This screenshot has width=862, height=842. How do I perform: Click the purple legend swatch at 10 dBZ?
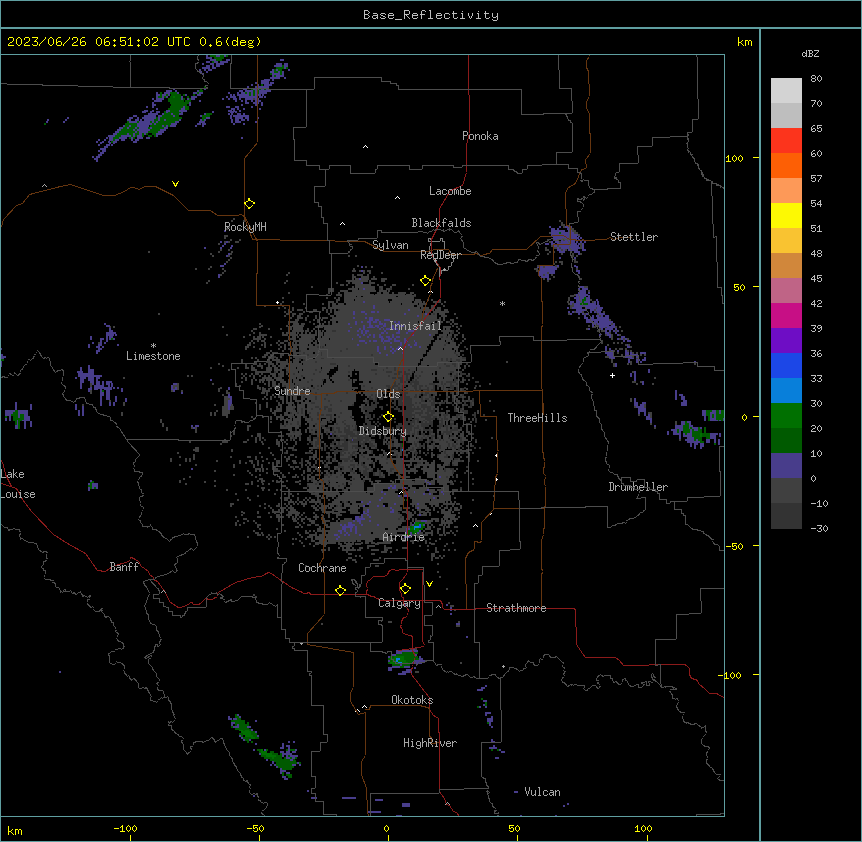[x=786, y=466]
